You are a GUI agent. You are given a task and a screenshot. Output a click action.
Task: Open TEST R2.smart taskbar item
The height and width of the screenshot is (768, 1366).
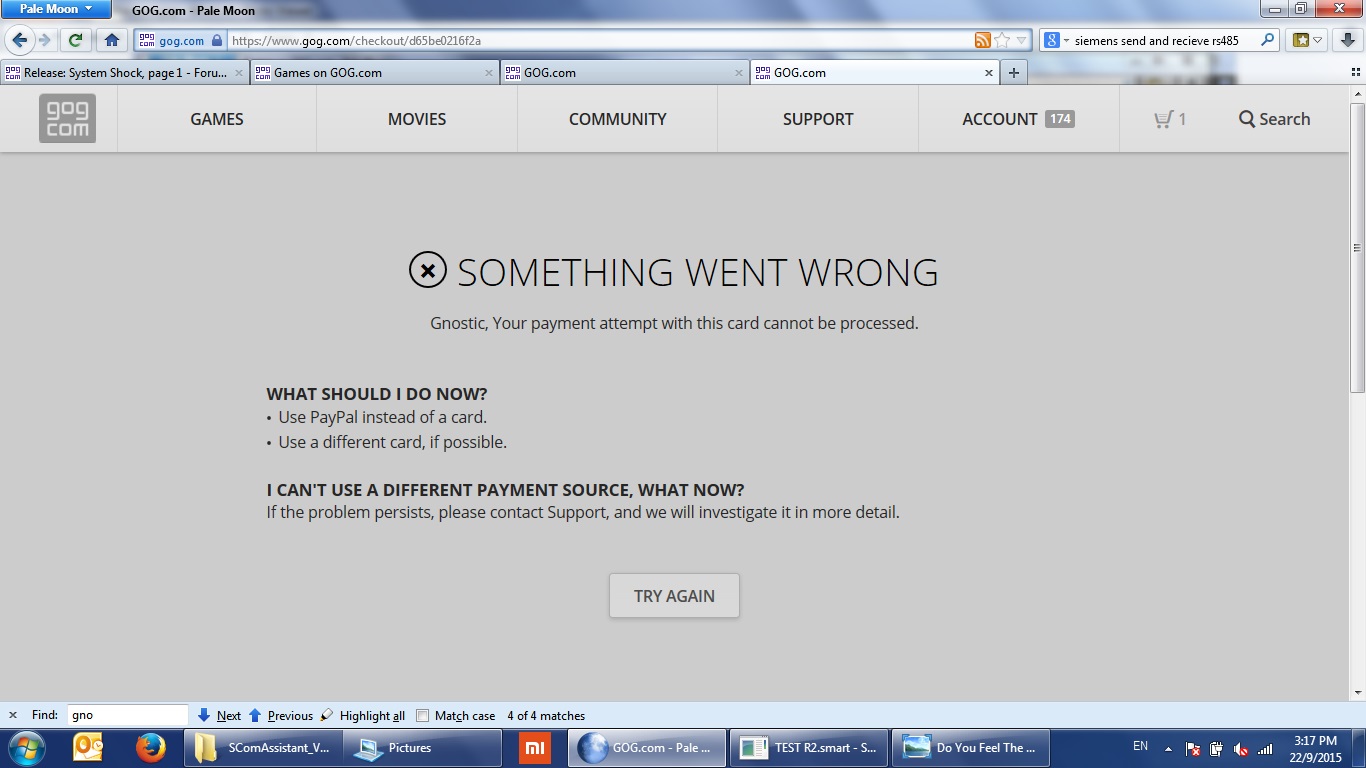pos(808,747)
